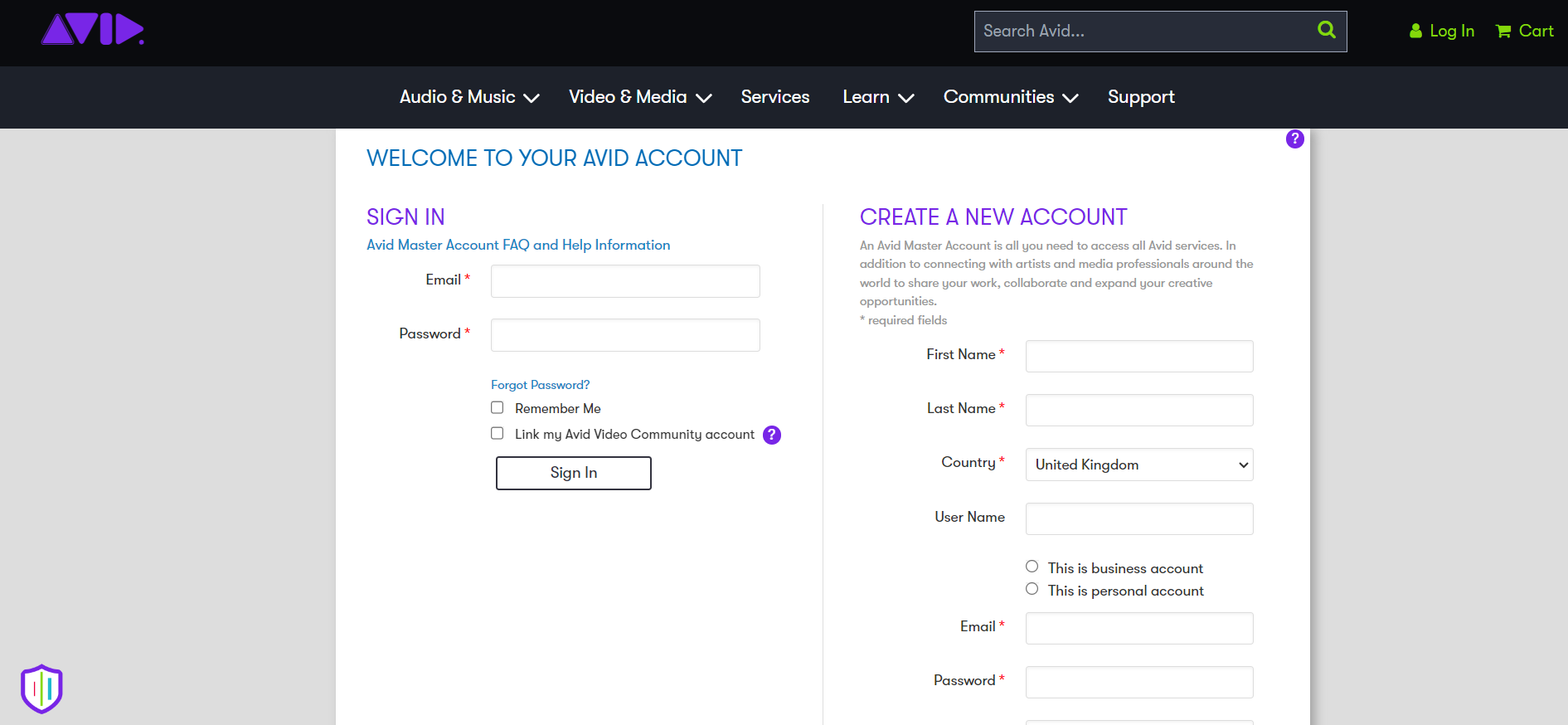
Task: Click the User Name input field
Action: tap(1139, 518)
